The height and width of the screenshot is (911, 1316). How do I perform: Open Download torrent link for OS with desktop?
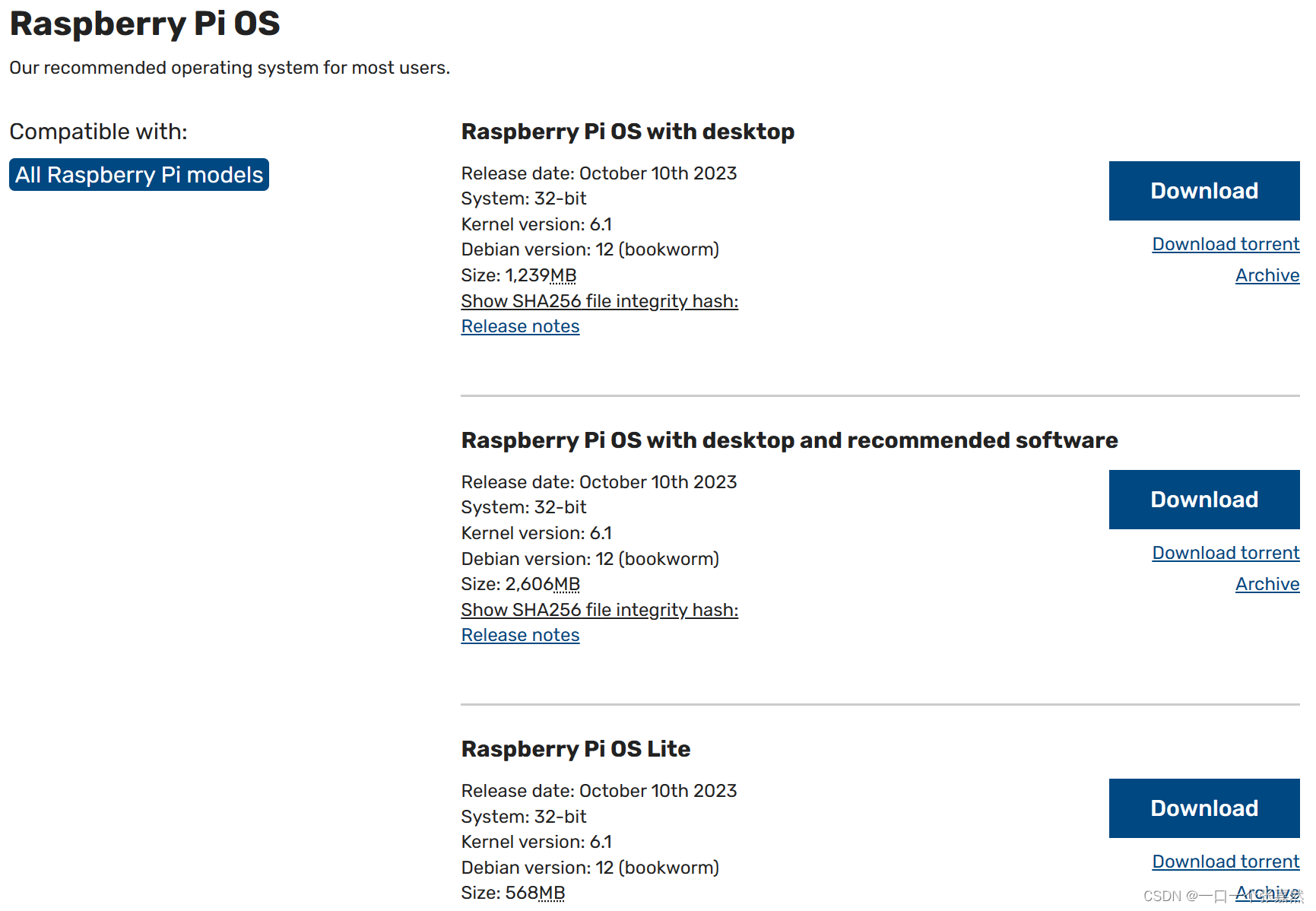coord(1226,244)
